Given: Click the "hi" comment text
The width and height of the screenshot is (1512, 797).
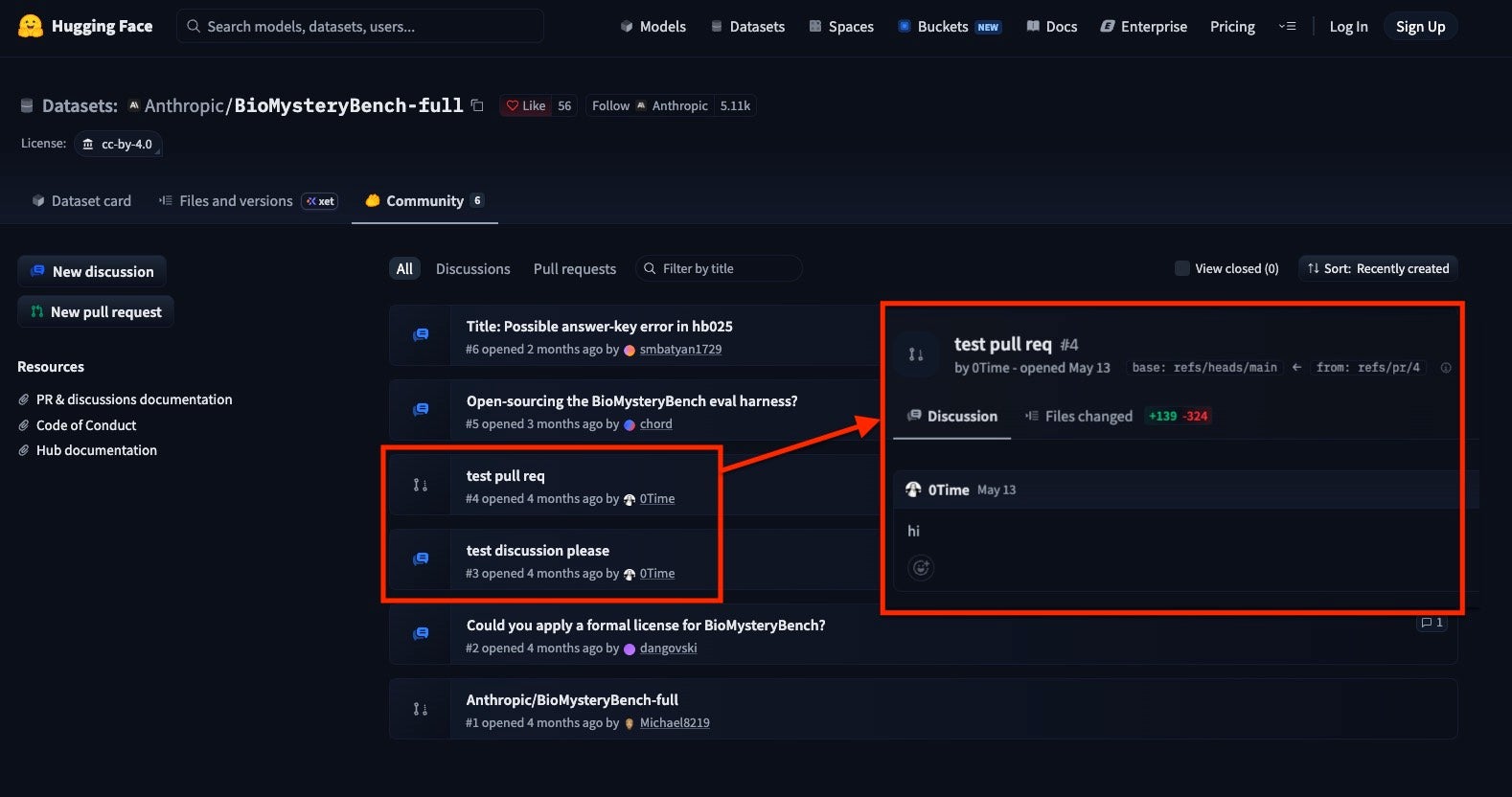Looking at the screenshot, I should click(913, 531).
